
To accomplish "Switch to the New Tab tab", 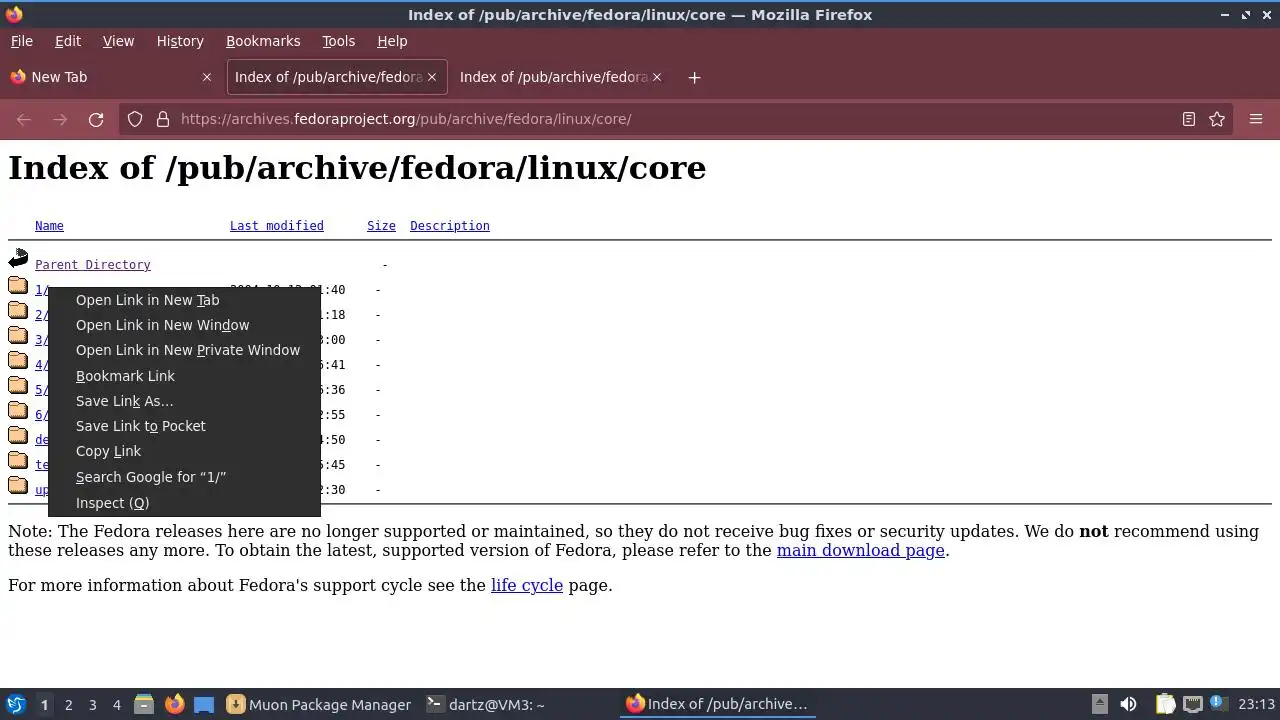I will pyautogui.click(x=110, y=77).
